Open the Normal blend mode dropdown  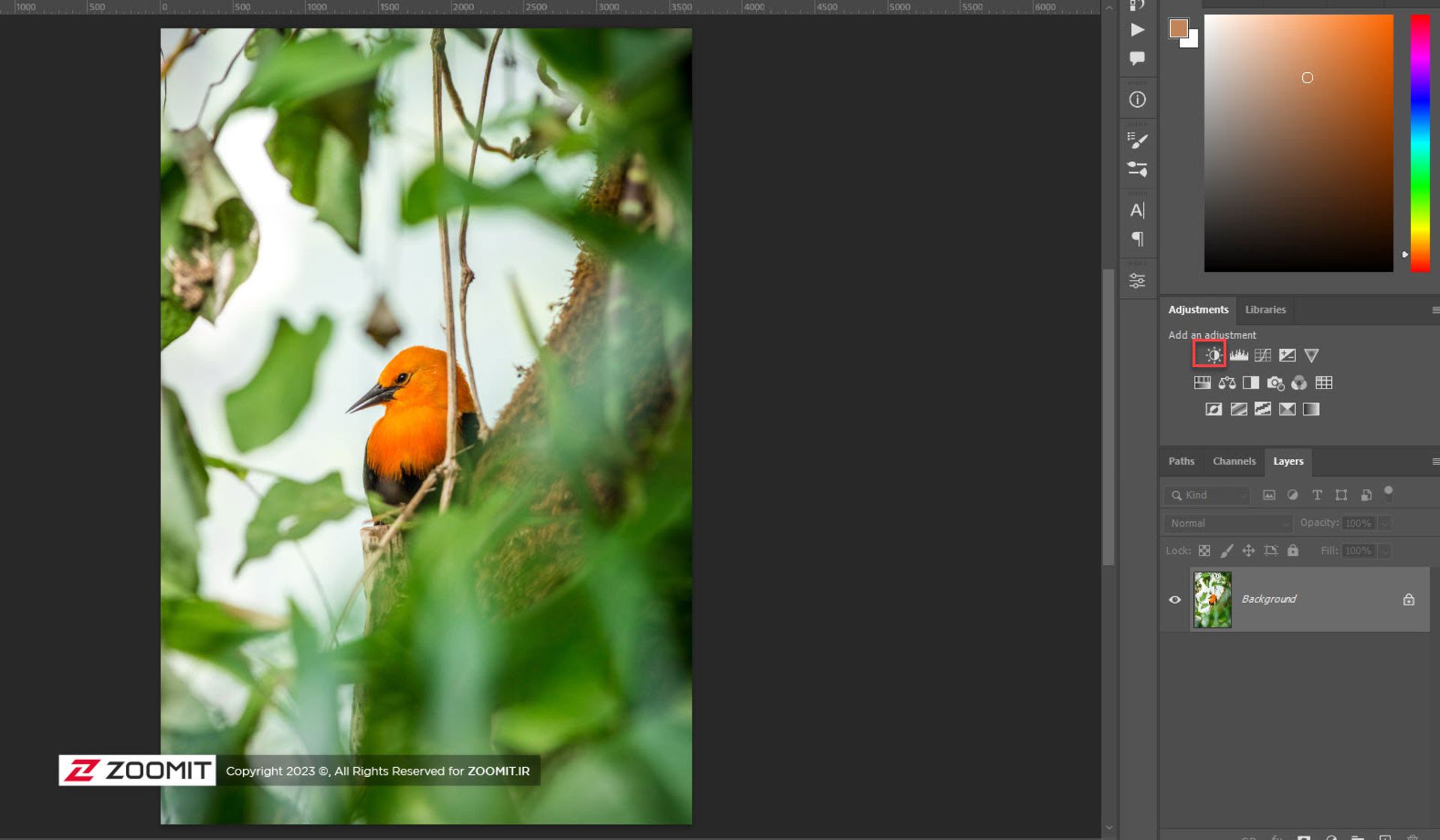click(1227, 523)
